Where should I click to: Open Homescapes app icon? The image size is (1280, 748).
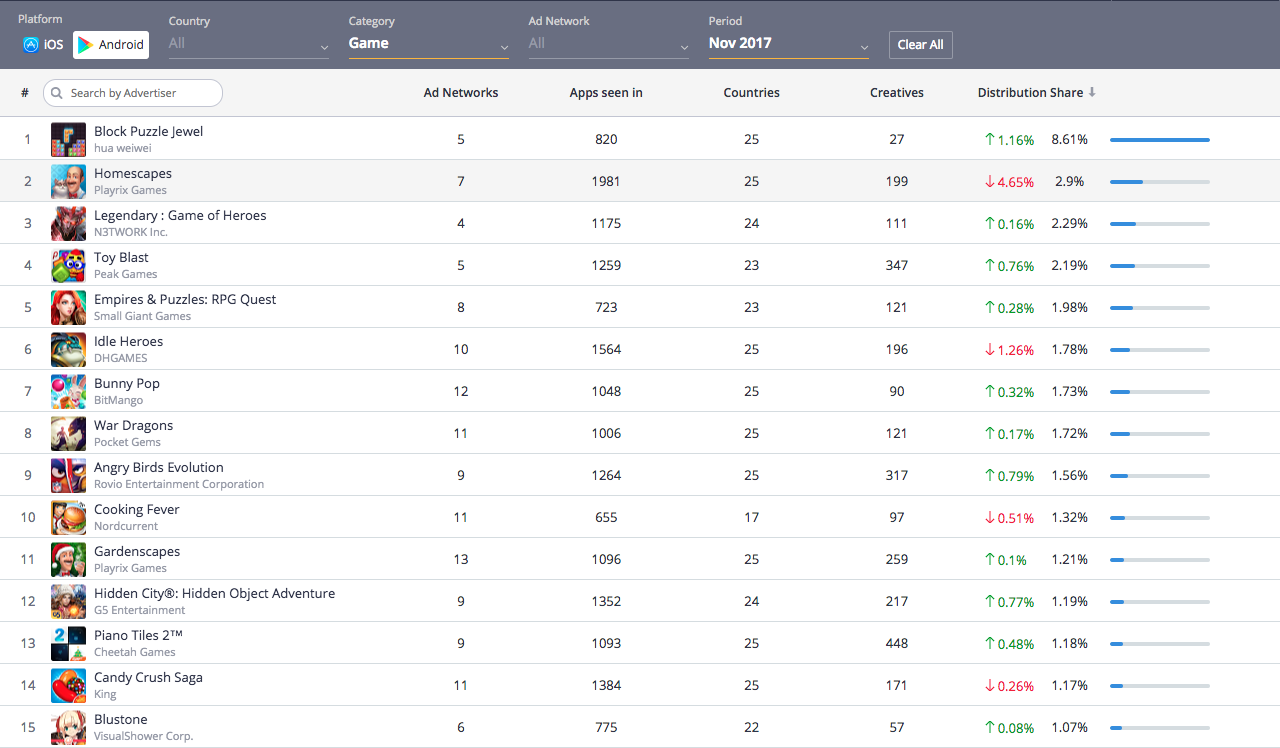tap(68, 182)
